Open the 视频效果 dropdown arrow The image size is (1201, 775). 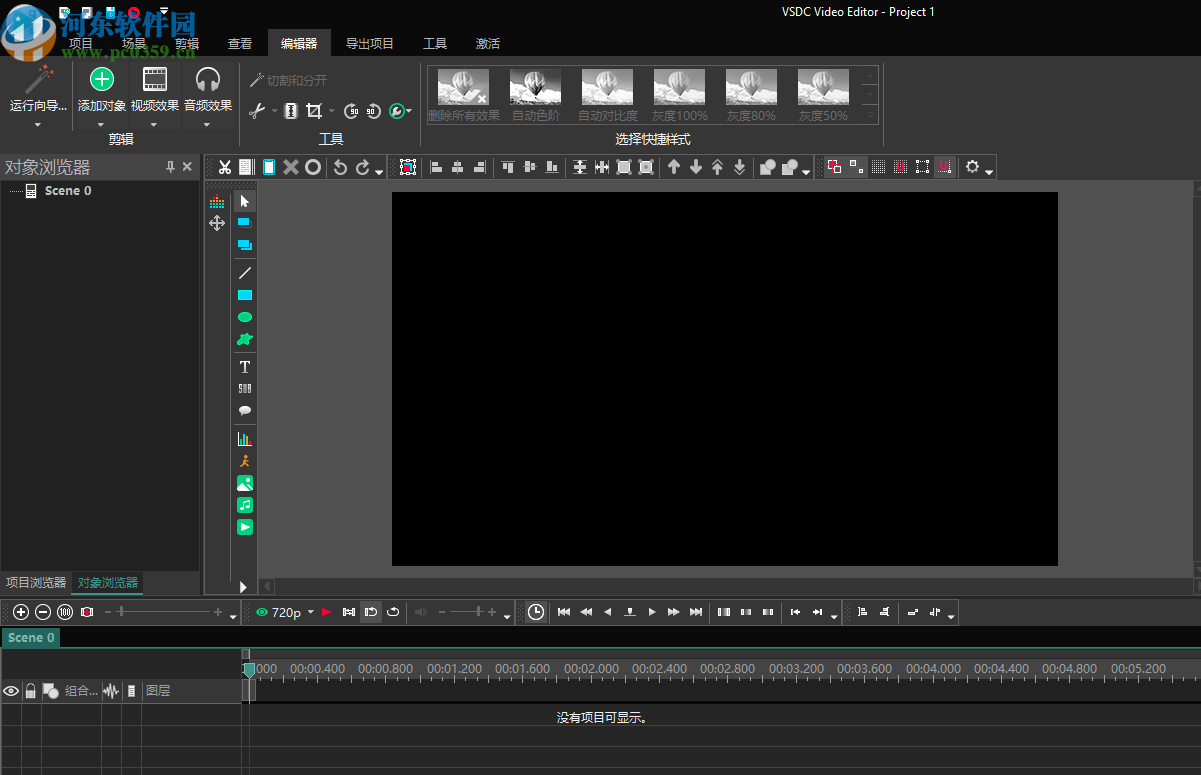[154, 125]
